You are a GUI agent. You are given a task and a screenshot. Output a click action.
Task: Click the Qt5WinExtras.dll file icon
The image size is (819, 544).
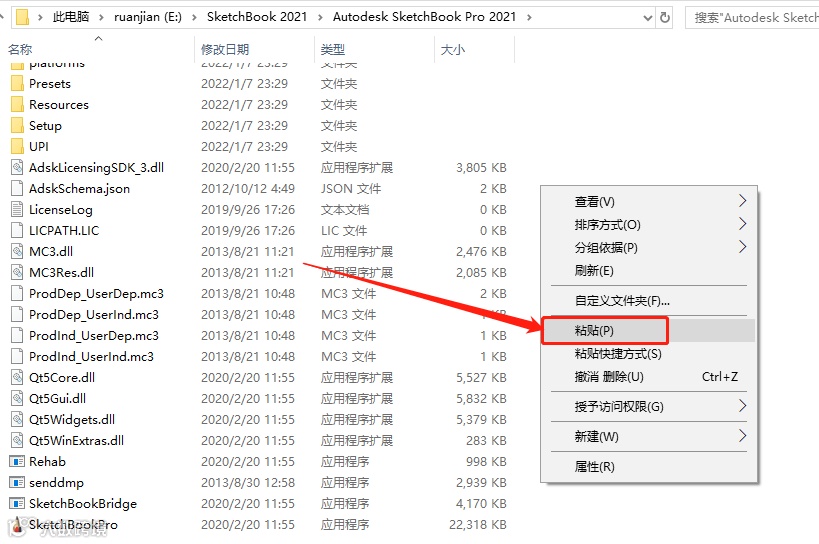click(17, 440)
